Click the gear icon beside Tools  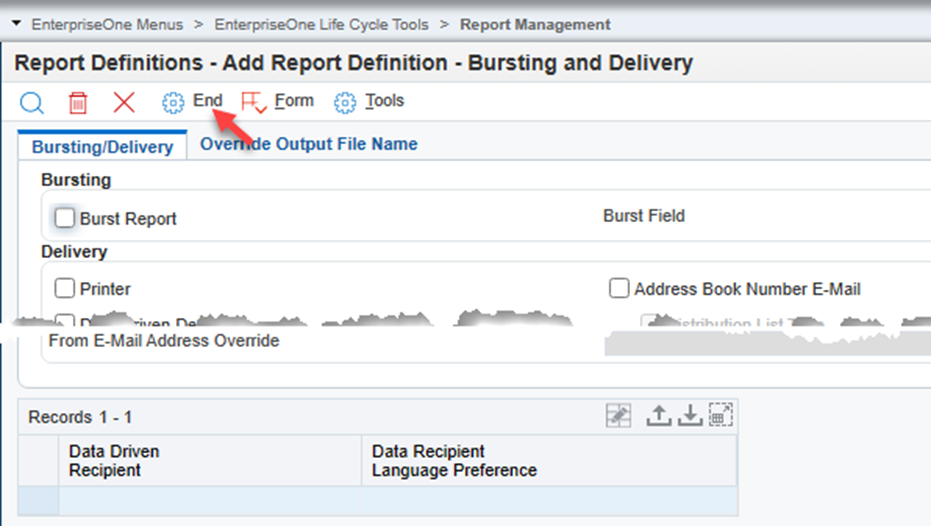click(344, 103)
